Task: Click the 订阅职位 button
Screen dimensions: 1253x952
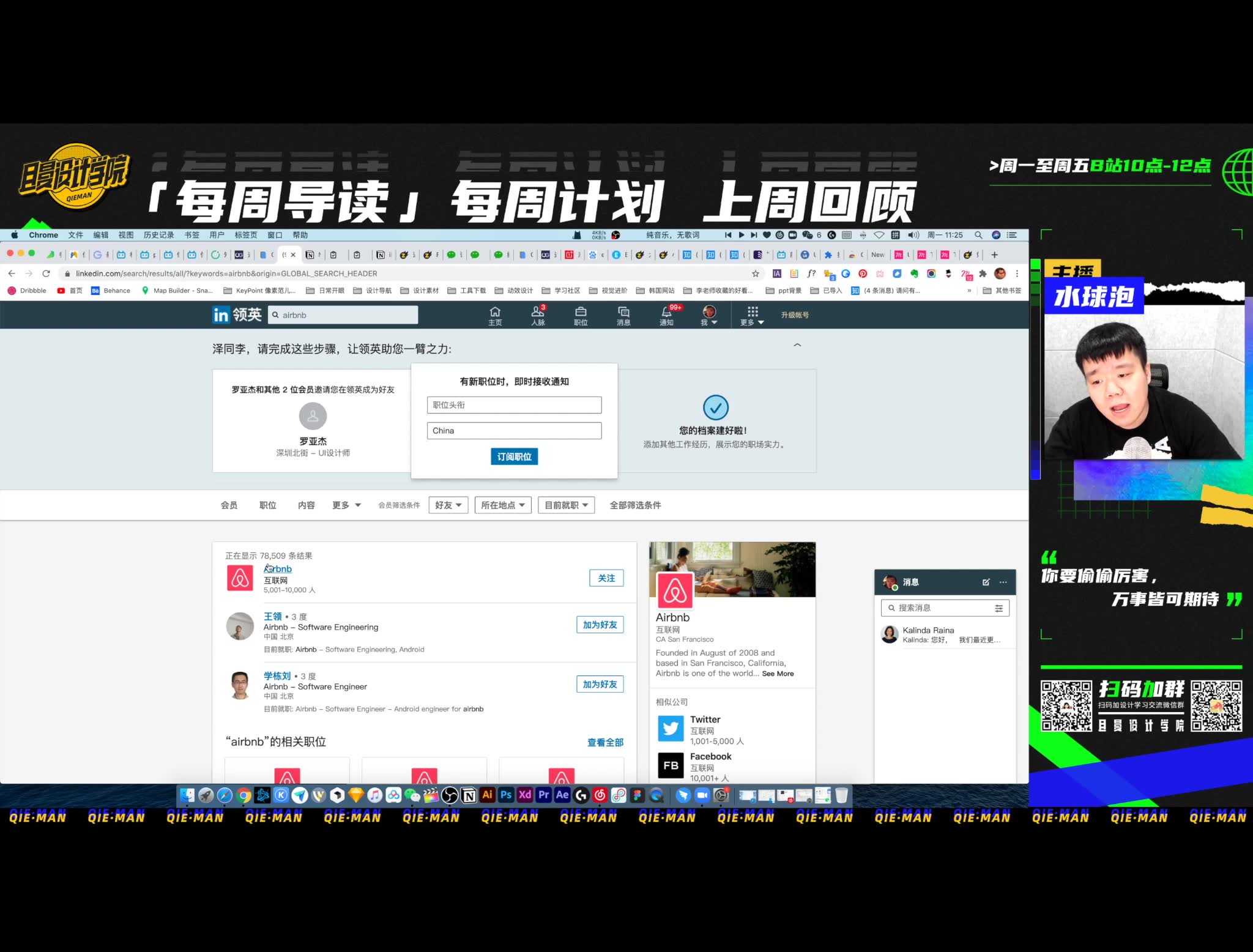Action: pyautogui.click(x=514, y=457)
